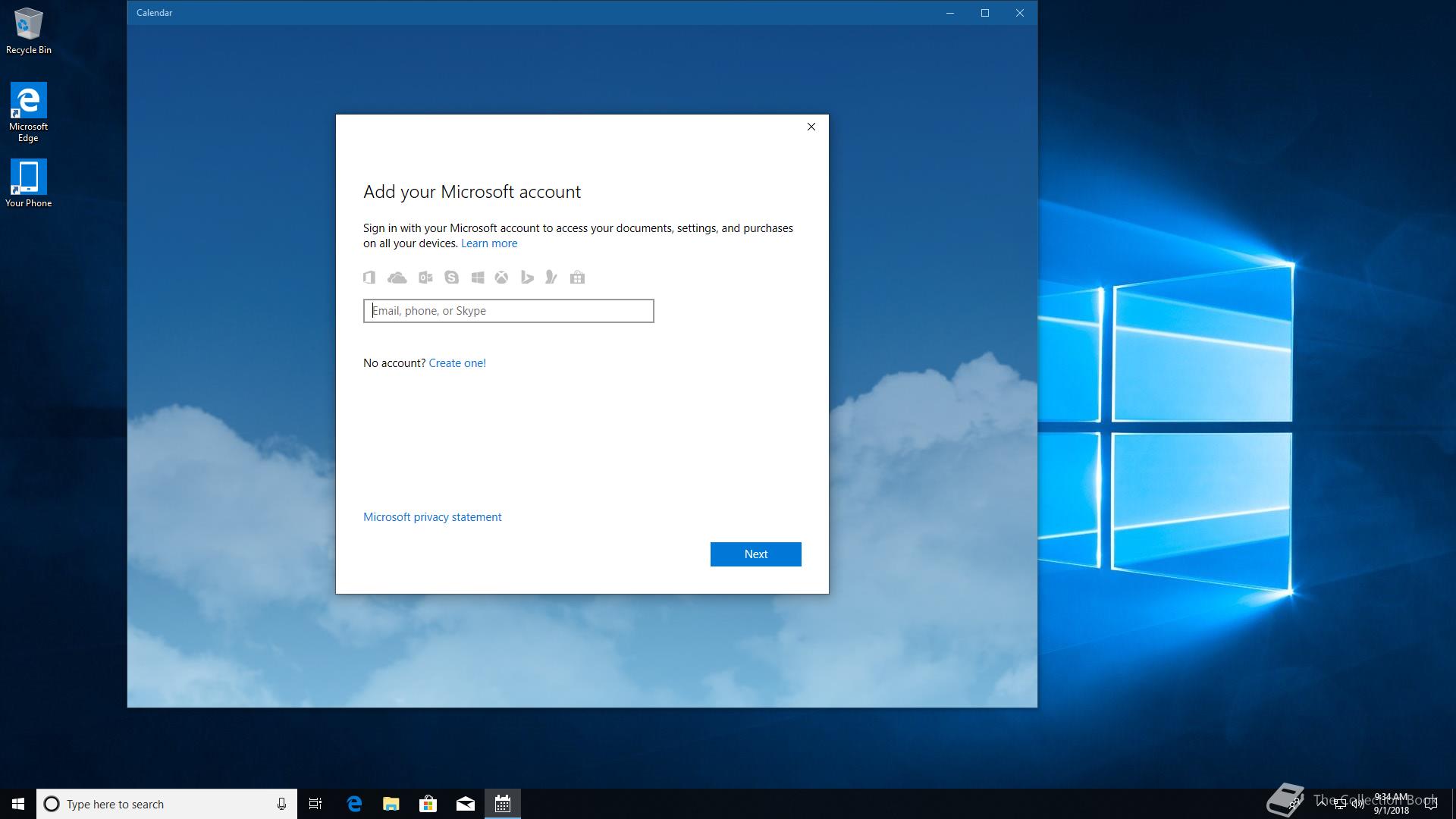Click the Calendar taskbar icon
Image resolution: width=1456 pixels, height=819 pixels.
(503, 804)
